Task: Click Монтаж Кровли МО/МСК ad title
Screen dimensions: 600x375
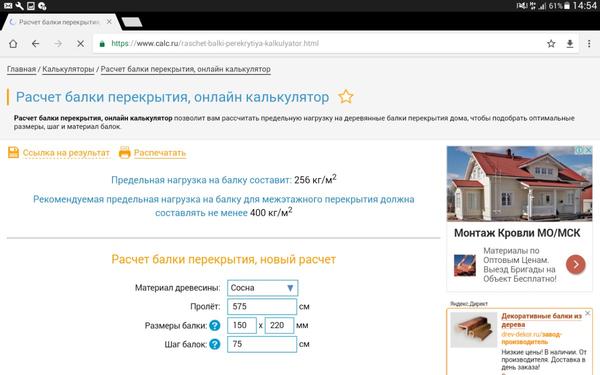Action: click(x=517, y=233)
